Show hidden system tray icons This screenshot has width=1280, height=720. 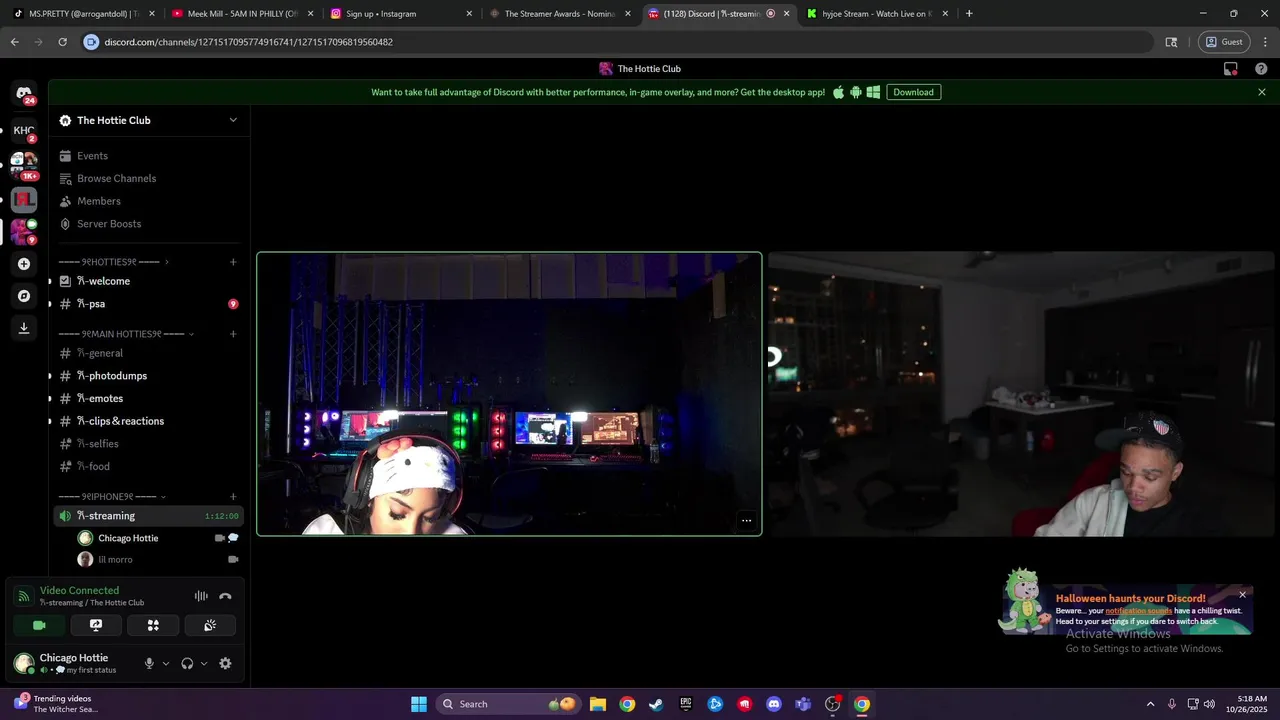pyautogui.click(x=1150, y=704)
